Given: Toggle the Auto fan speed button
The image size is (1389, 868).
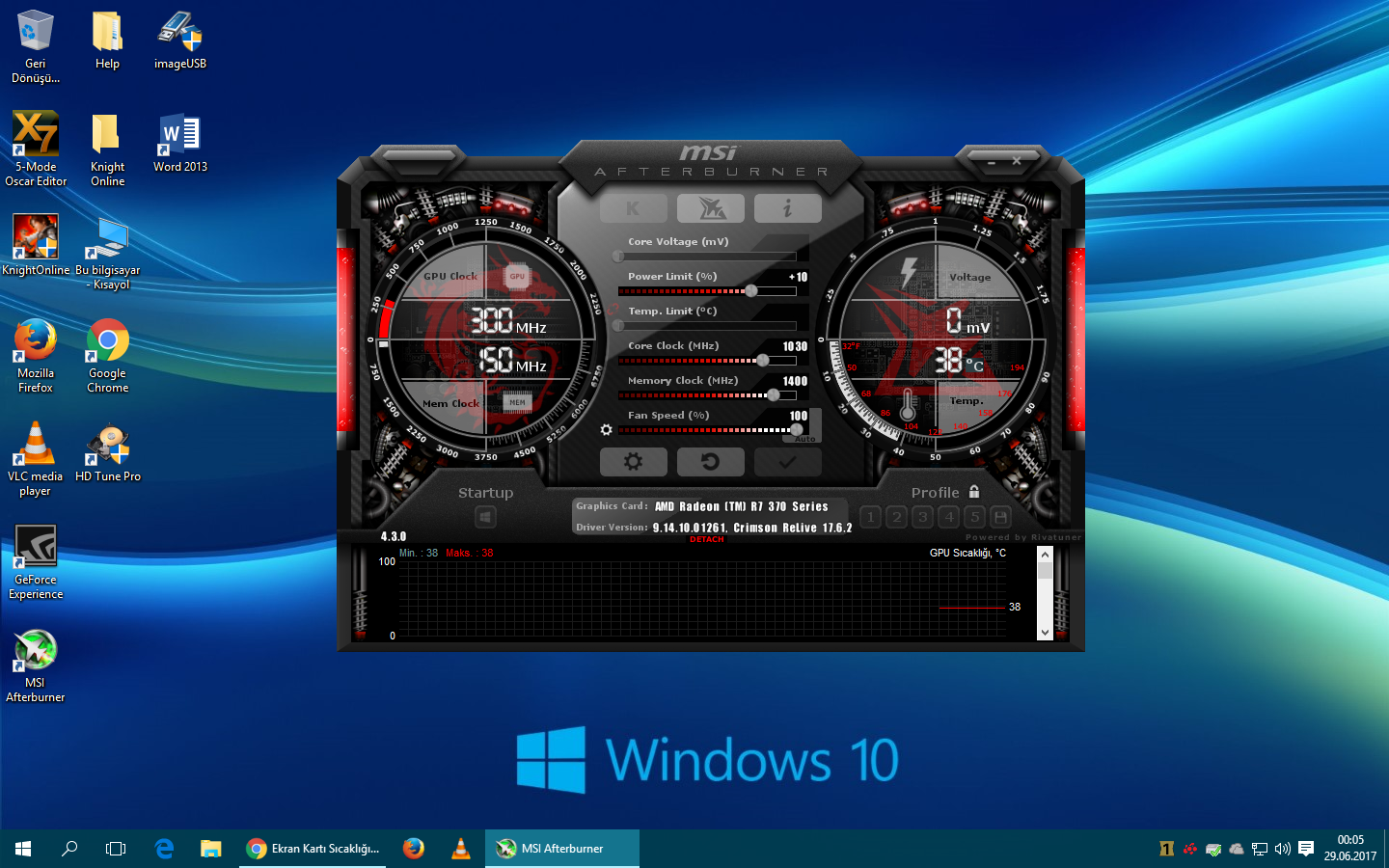Looking at the screenshot, I should [805, 439].
